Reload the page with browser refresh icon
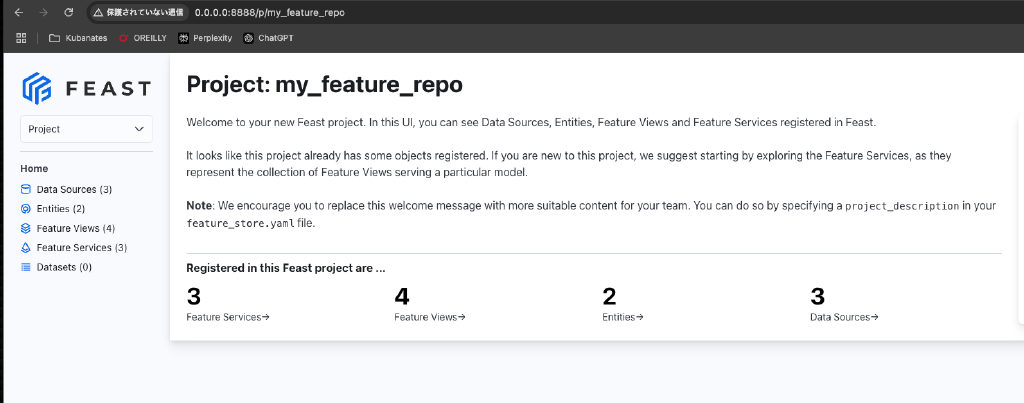Image resolution: width=1024 pixels, height=403 pixels. (x=68, y=12)
